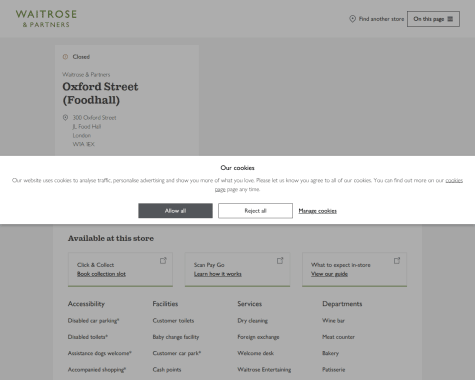Click Welcome desk text

[x=256, y=353]
